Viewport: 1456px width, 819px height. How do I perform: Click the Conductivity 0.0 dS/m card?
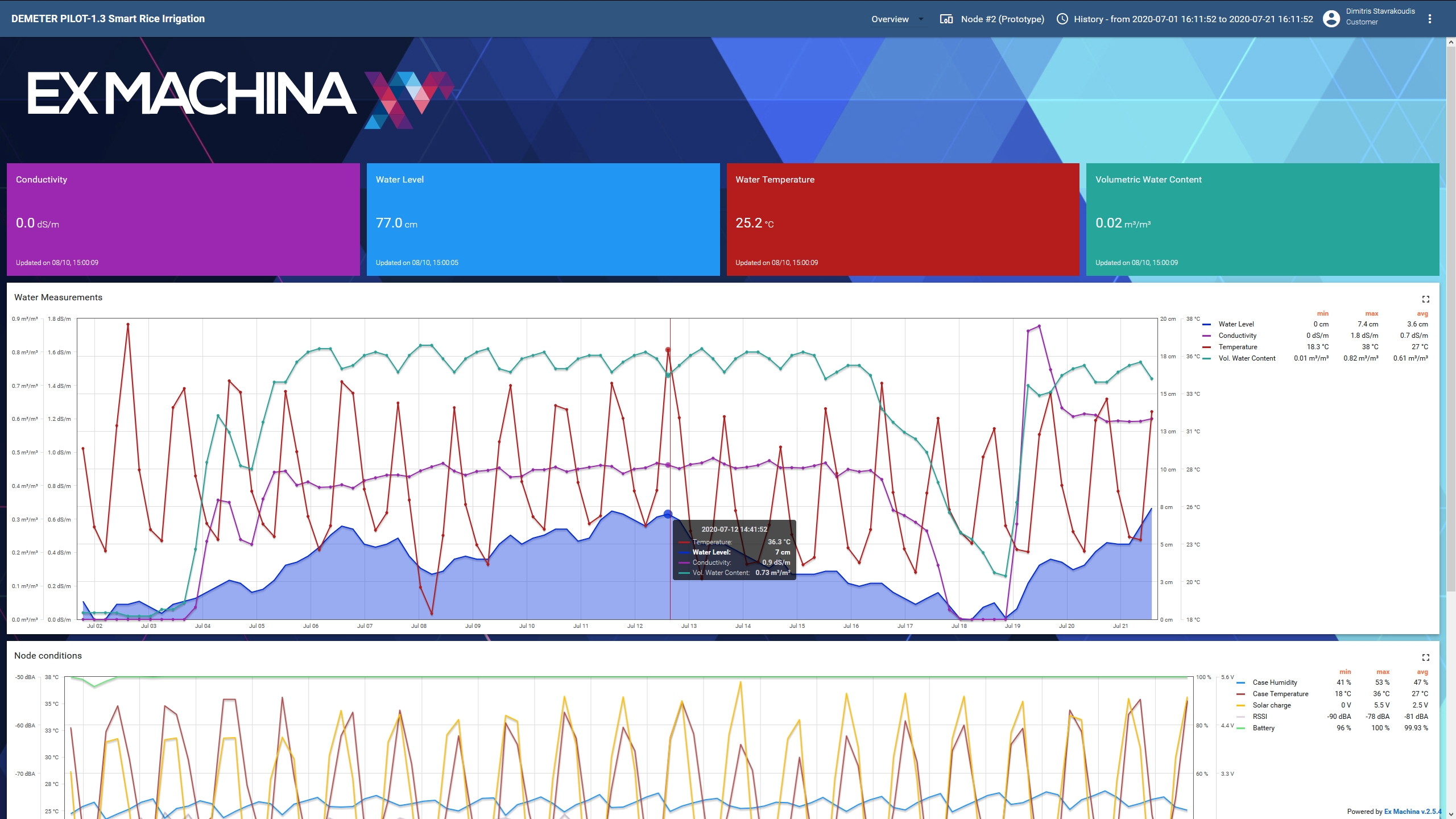point(183,220)
